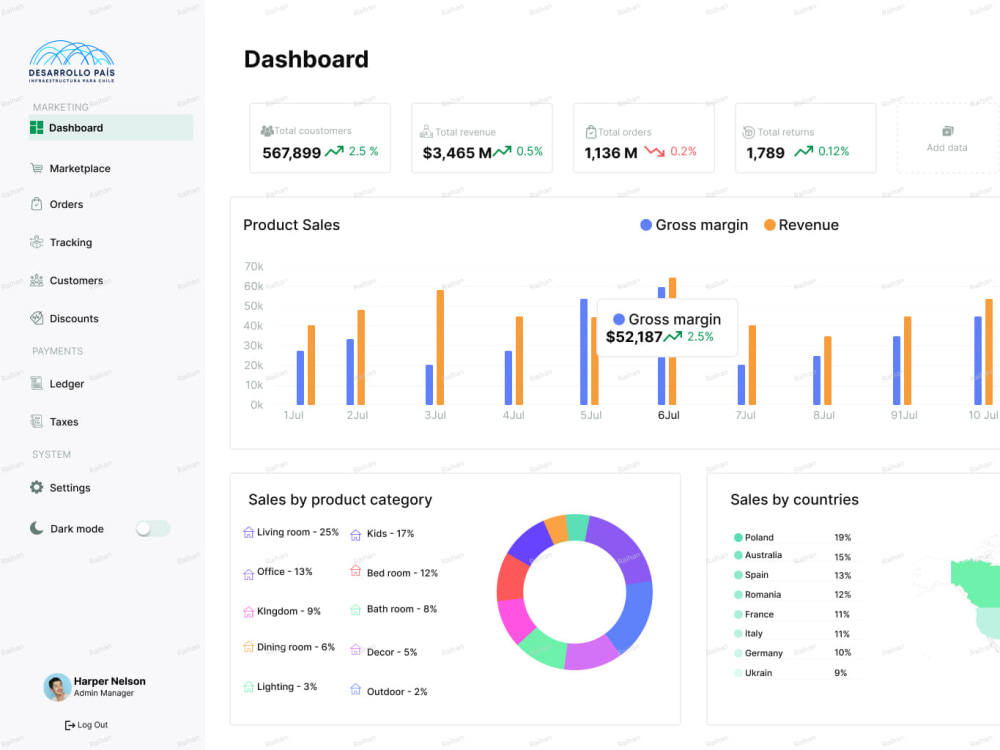The width and height of the screenshot is (1000, 750).
Task: Go to the Orders page
Action: tap(57, 204)
